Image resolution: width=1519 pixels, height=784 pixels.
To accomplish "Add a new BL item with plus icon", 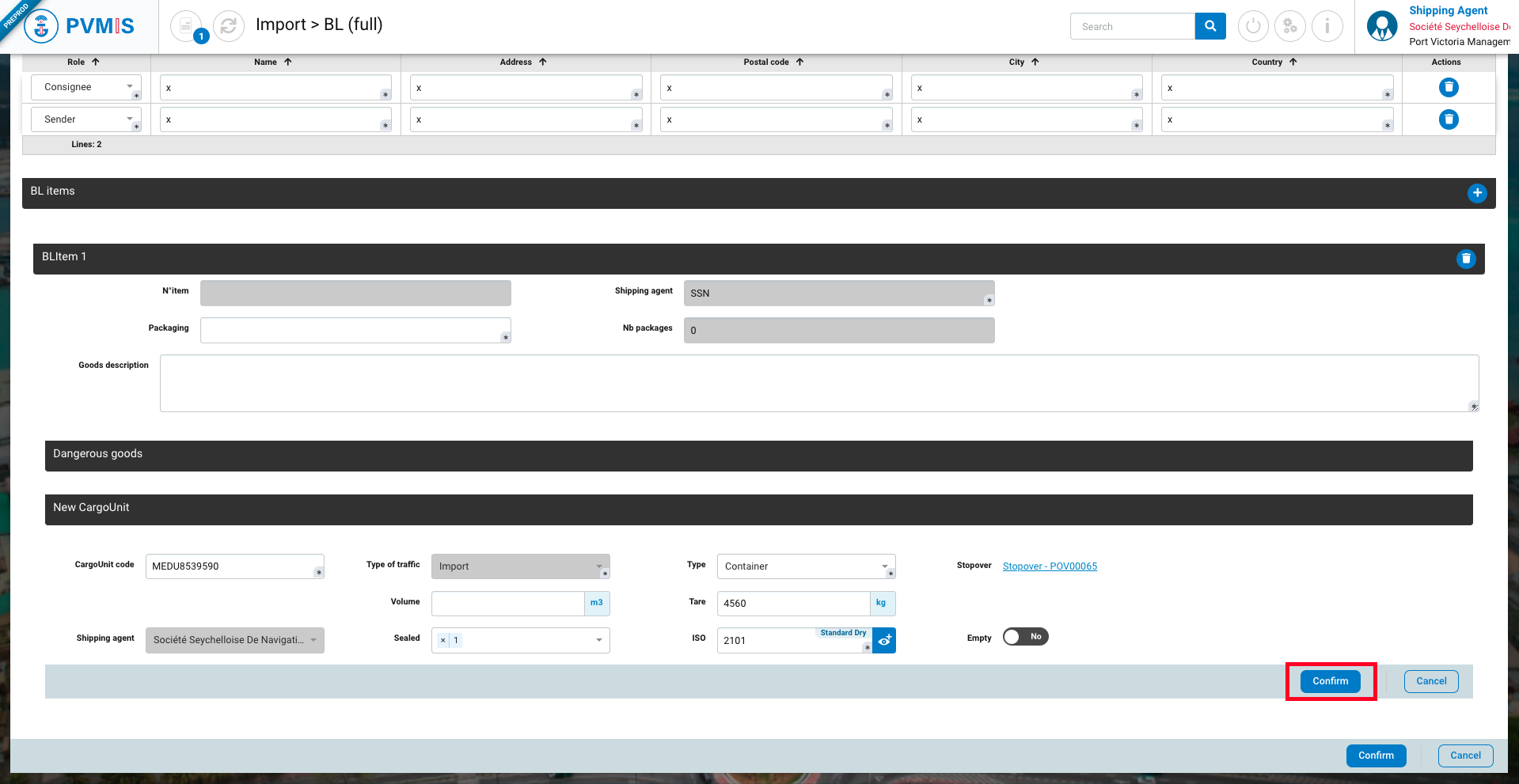I will point(1476,193).
